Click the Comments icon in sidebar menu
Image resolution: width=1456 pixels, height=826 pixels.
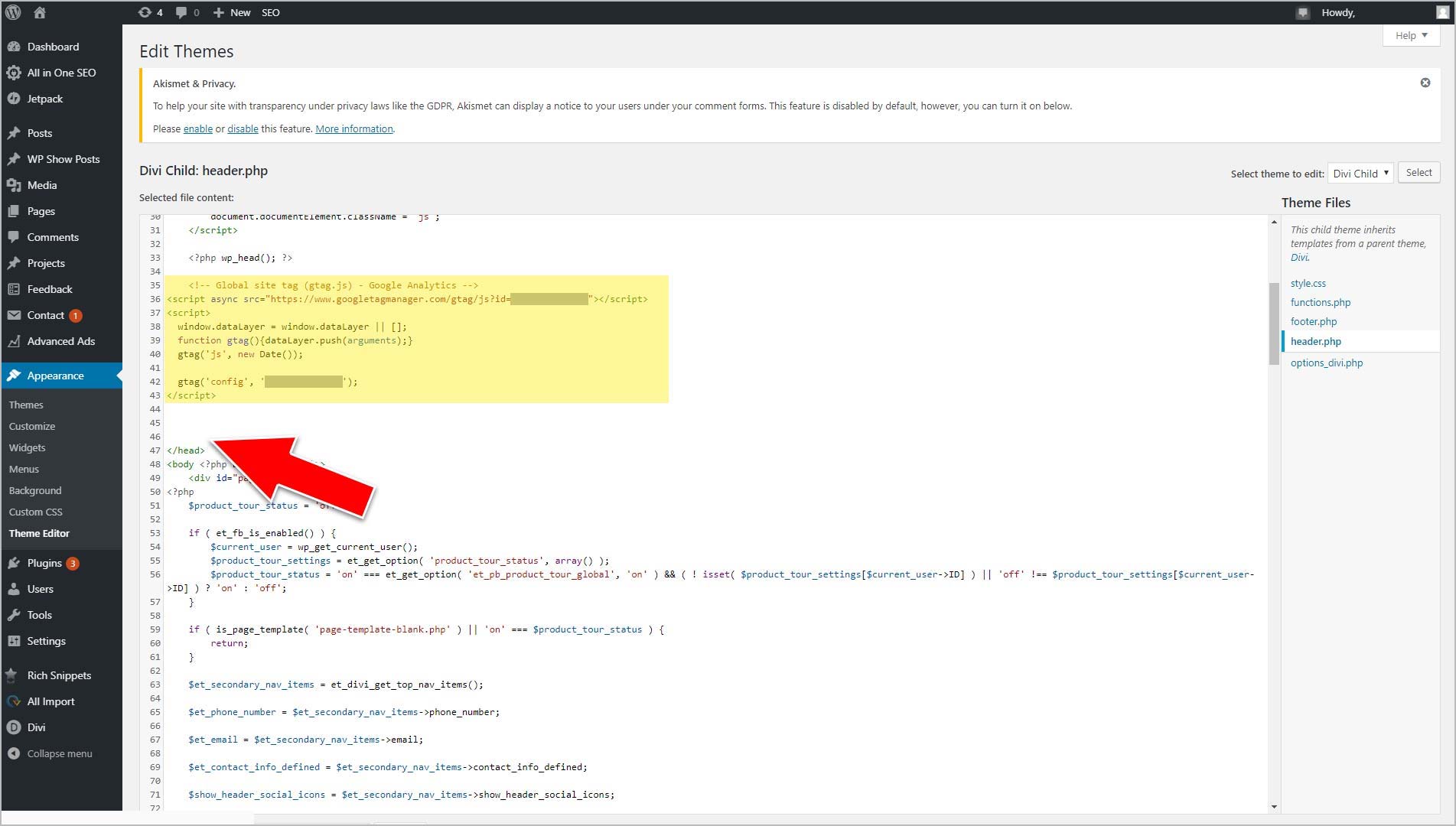[x=13, y=237]
